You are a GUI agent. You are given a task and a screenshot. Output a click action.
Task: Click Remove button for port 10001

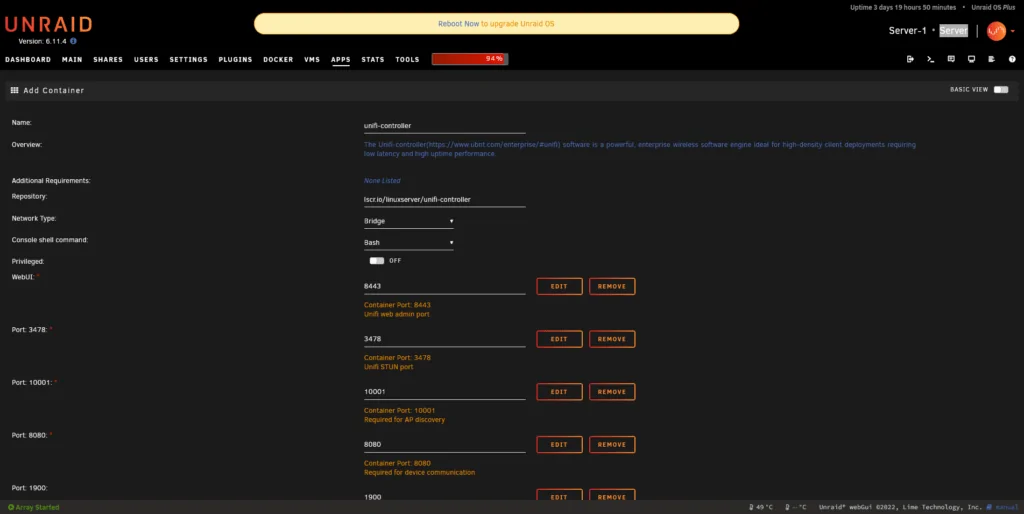[x=612, y=392]
